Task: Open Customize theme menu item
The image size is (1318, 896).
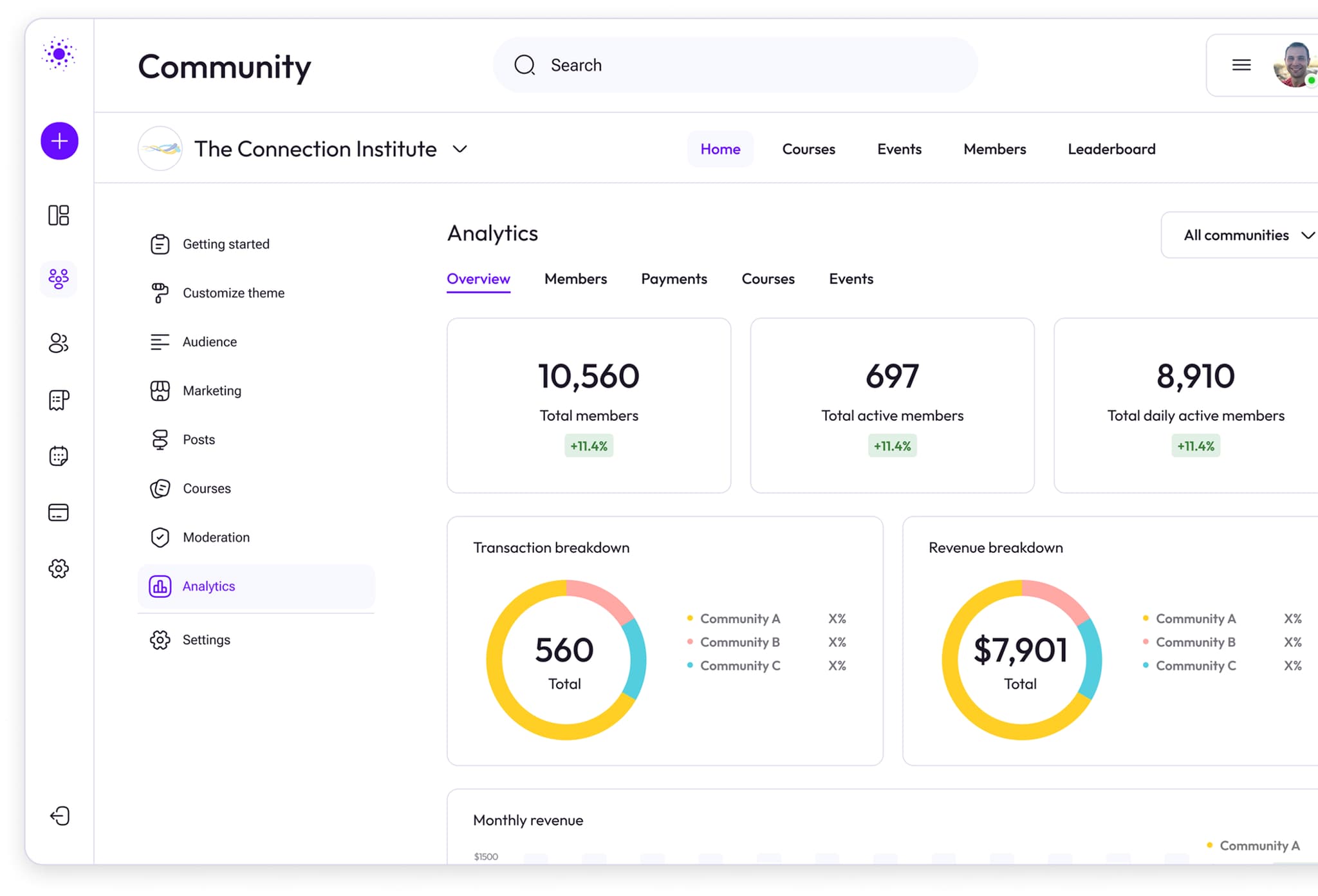Action: coord(255,293)
